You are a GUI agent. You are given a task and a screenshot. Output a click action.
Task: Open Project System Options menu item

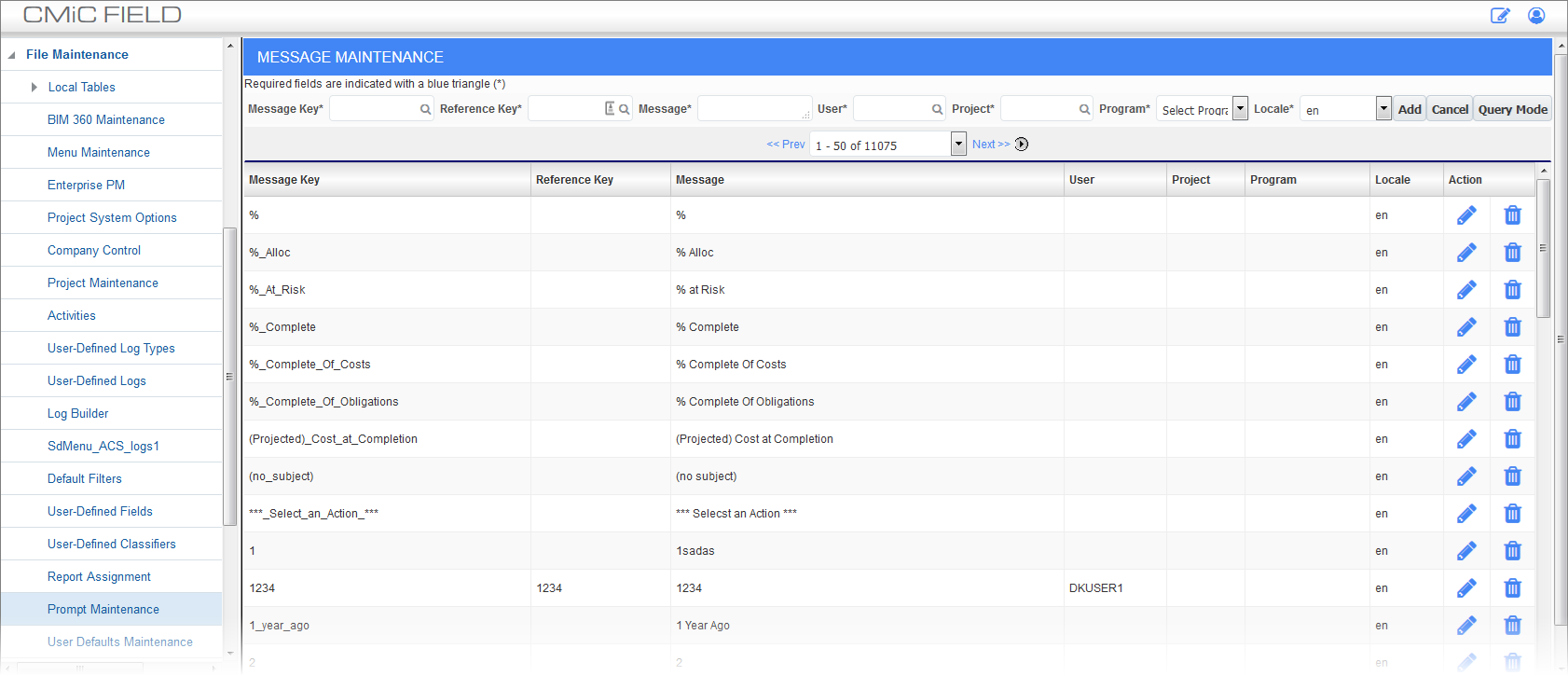click(112, 218)
